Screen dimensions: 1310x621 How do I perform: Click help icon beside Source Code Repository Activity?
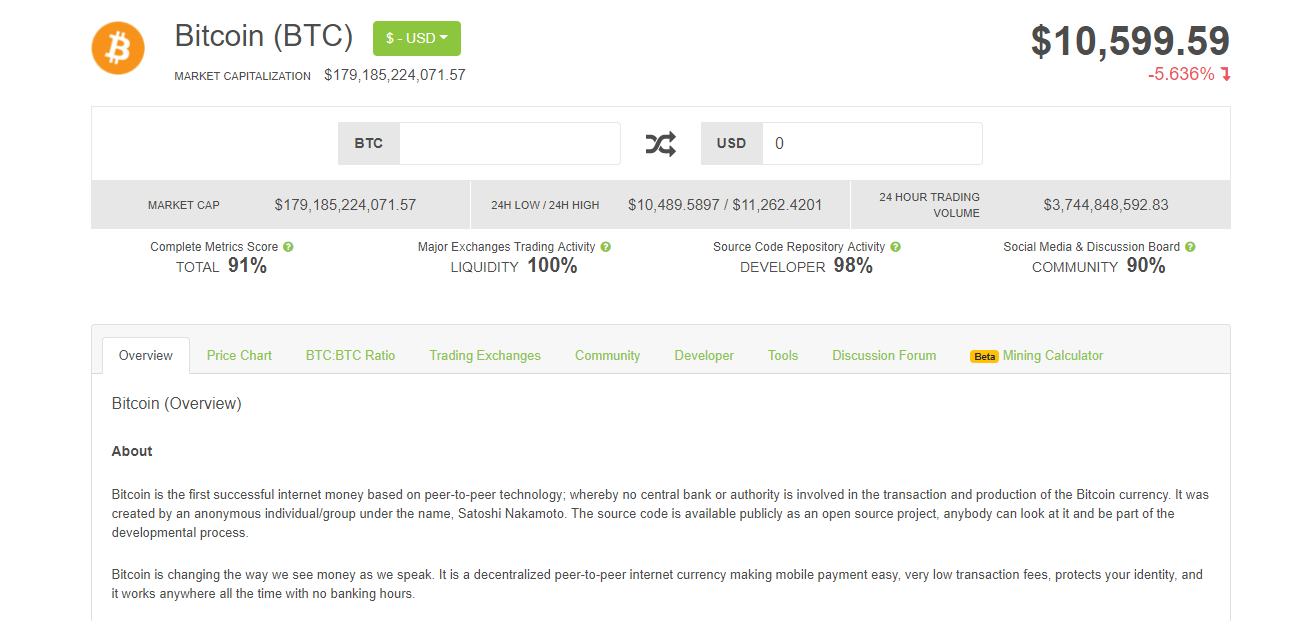click(895, 247)
